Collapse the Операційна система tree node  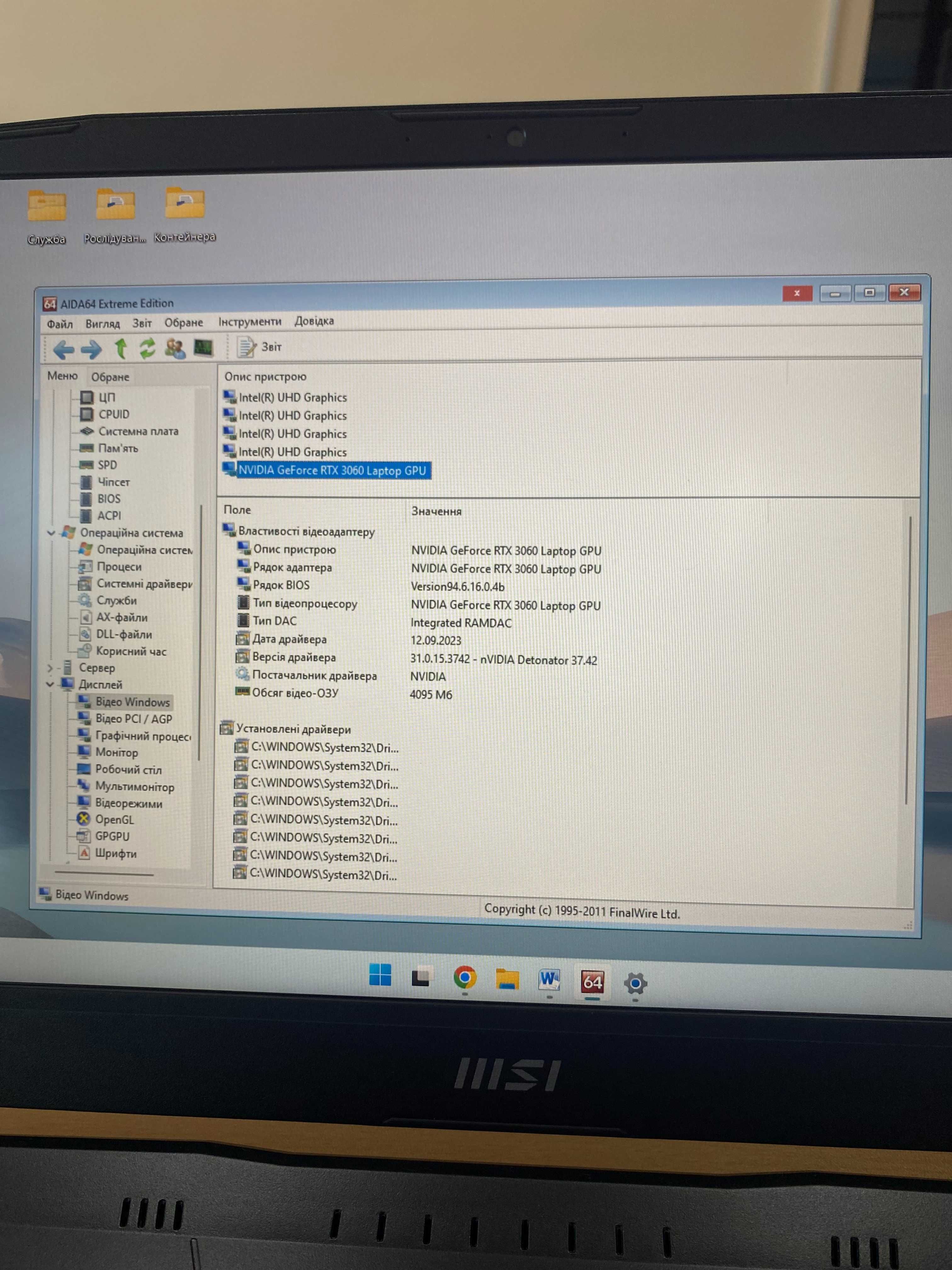pos(50,533)
